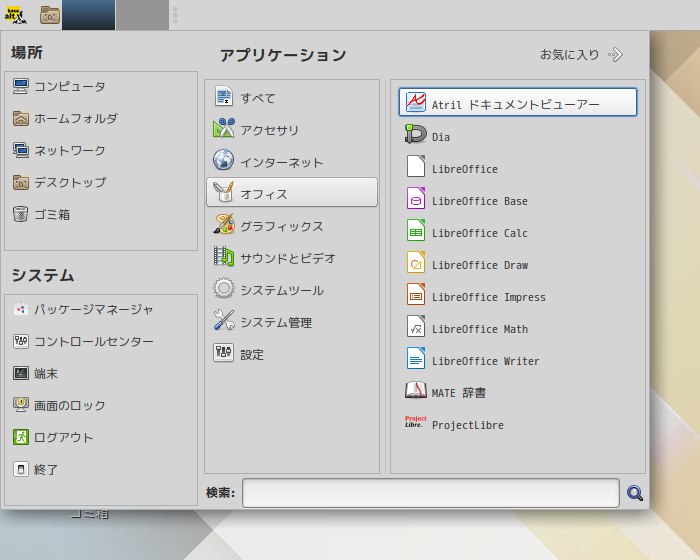
Task: Click the alt menu launcher icon in panel
Action: click(16, 15)
